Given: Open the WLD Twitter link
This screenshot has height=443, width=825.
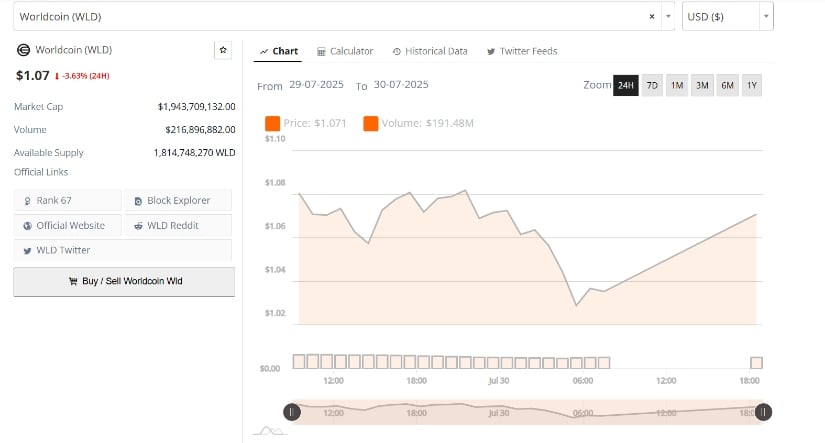Looking at the screenshot, I should 123,250.
